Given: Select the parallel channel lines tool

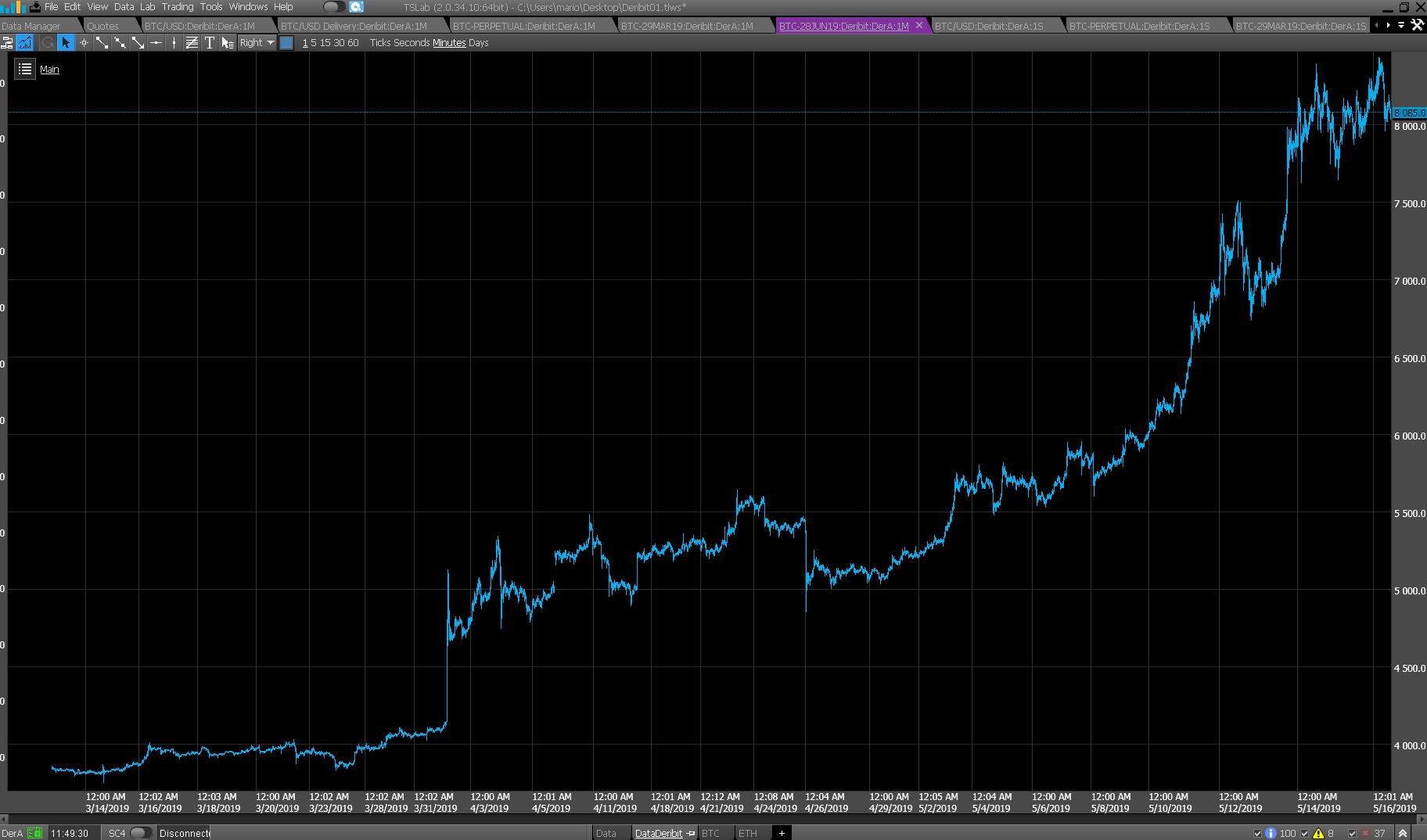Looking at the screenshot, I should pyautogui.click(x=192, y=43).
